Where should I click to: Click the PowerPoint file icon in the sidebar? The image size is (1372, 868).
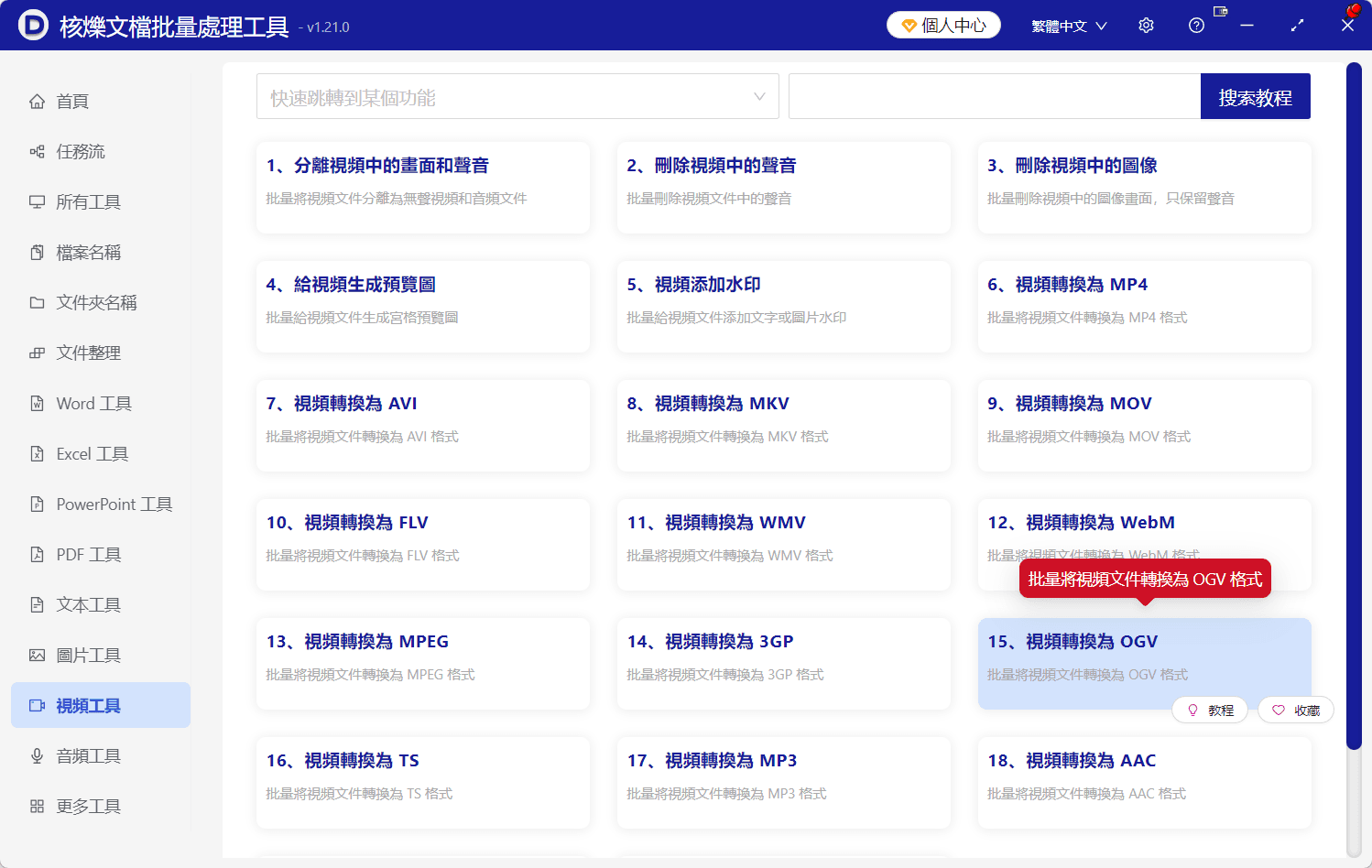tap(37, 505)
